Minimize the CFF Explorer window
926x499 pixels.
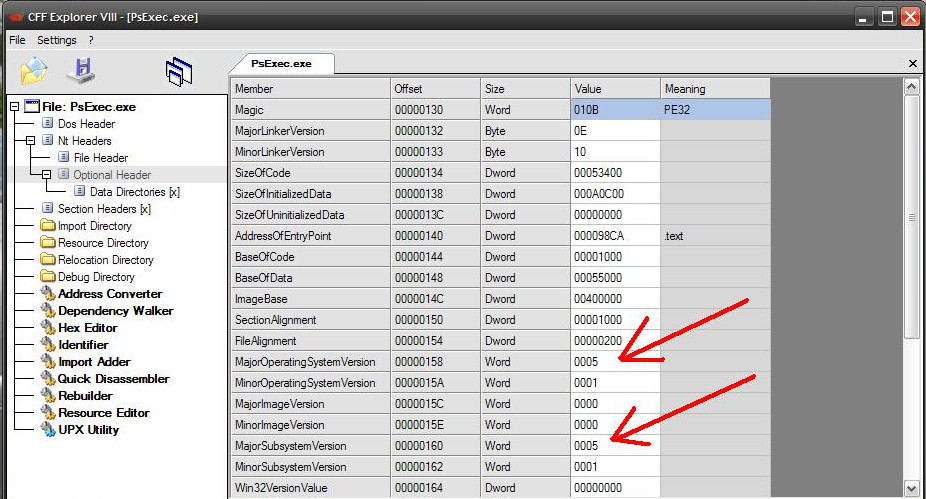click(863, 17)
